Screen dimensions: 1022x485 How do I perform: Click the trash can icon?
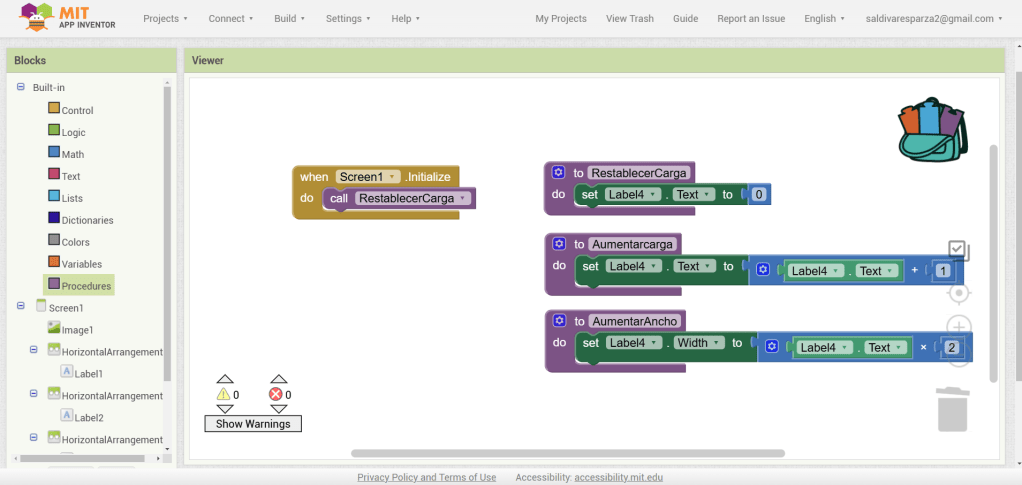pos(953,410)
